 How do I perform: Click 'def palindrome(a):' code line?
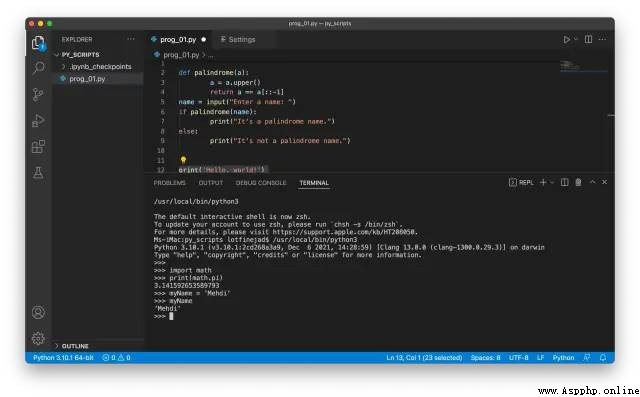[x=213, y=73]
